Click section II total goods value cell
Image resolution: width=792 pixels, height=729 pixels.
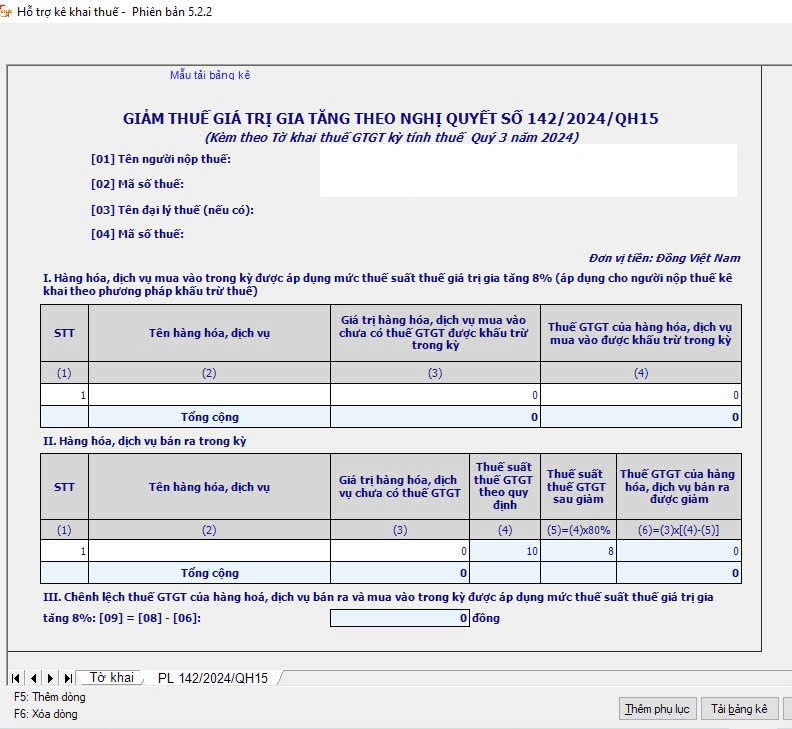pyautogui.click(x=400, y=573)
